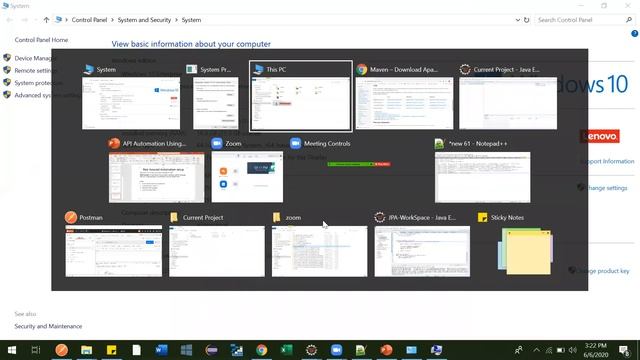
Task: Click Sticky Notes icon in task switcher
Action: 482,218
